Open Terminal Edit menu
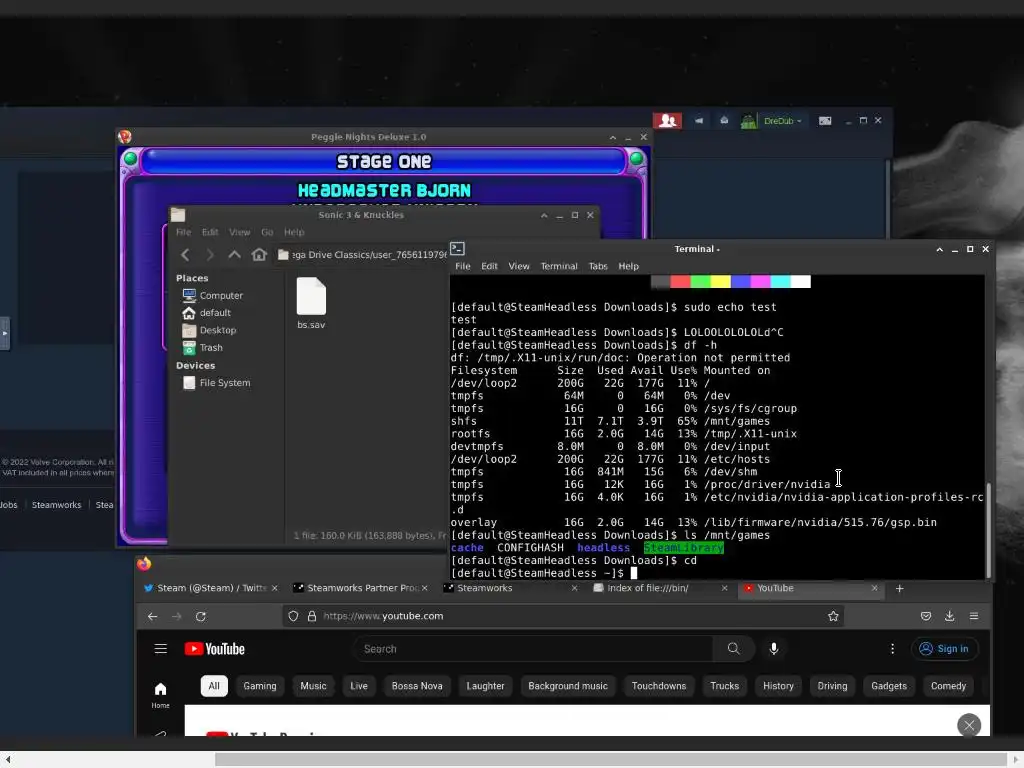Viewport: 1024px width, 768px height. point(490,266)
